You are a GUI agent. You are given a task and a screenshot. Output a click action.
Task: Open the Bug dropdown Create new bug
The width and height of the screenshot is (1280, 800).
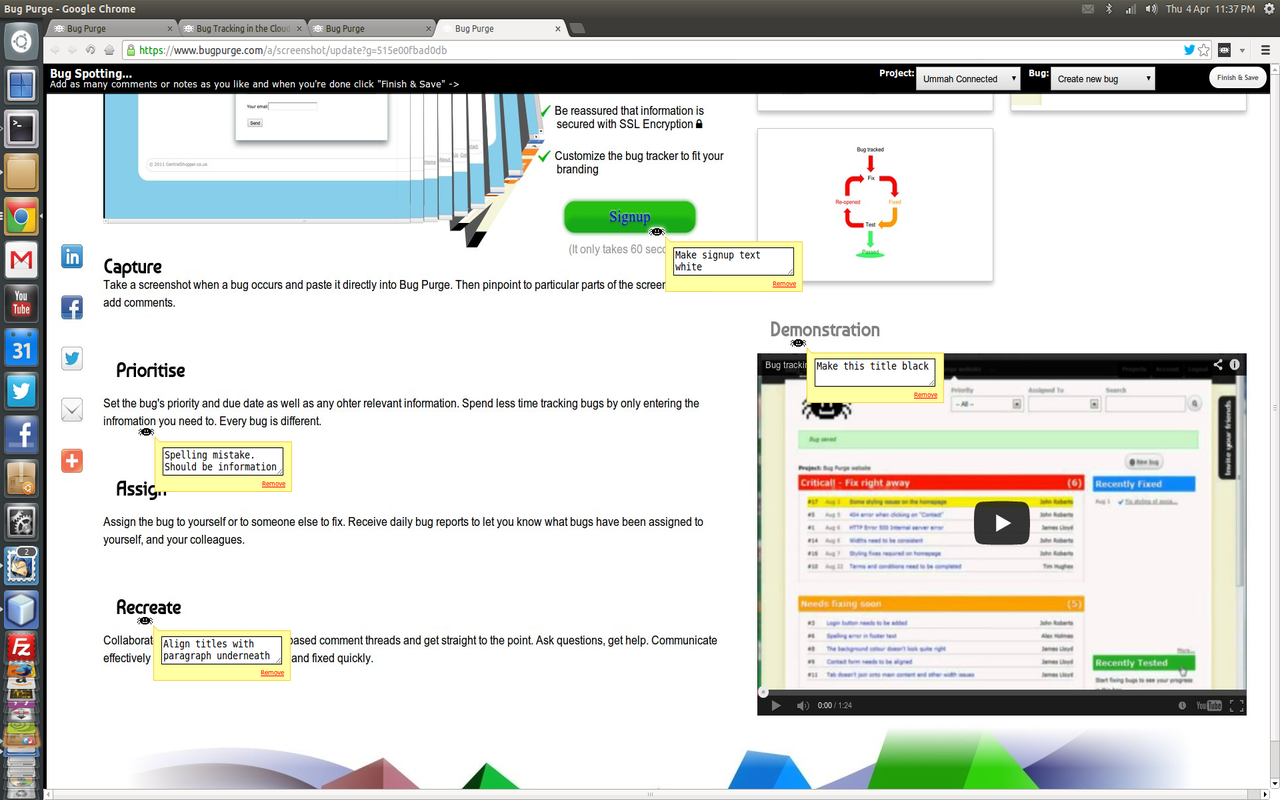[1103, 78]
